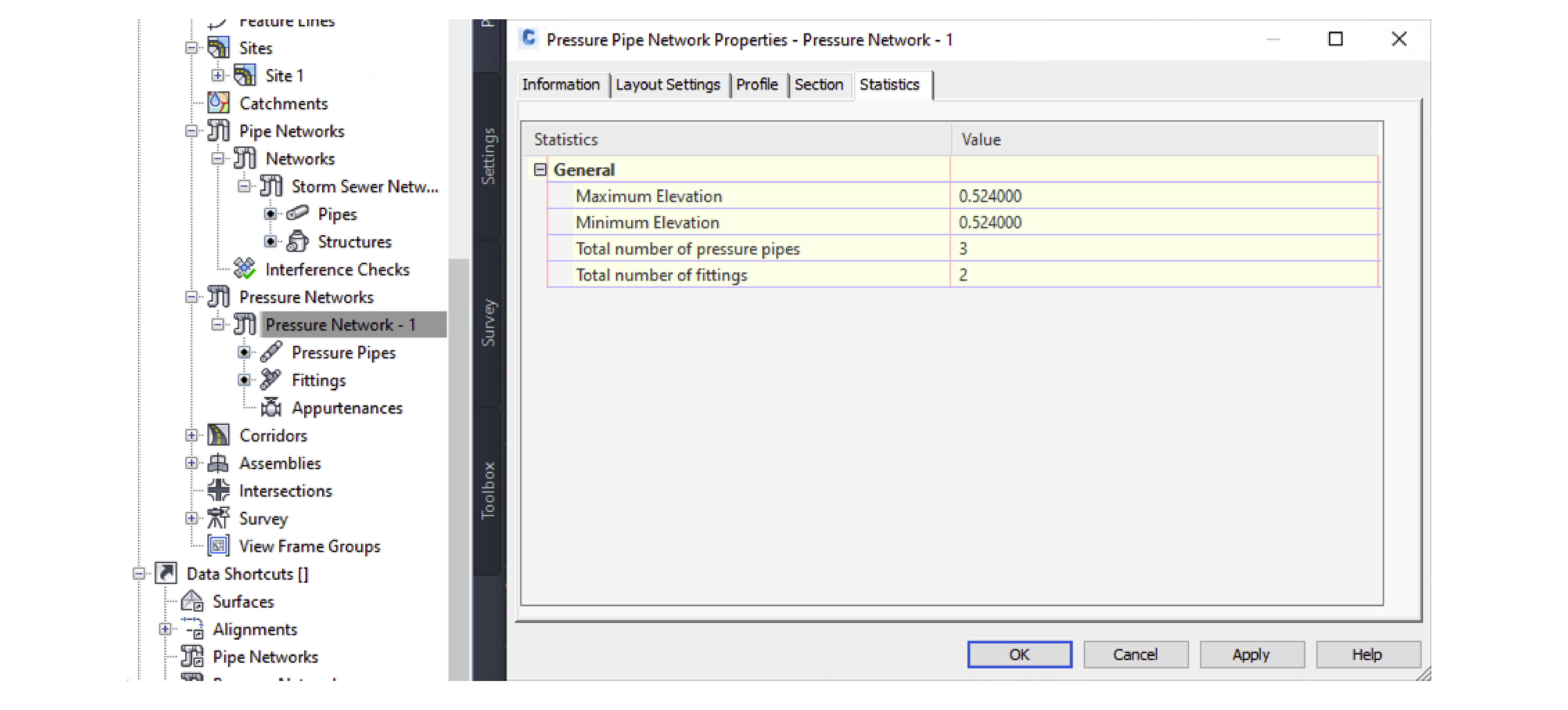Click the Interference Checks icon

click(x=244, y=269)
